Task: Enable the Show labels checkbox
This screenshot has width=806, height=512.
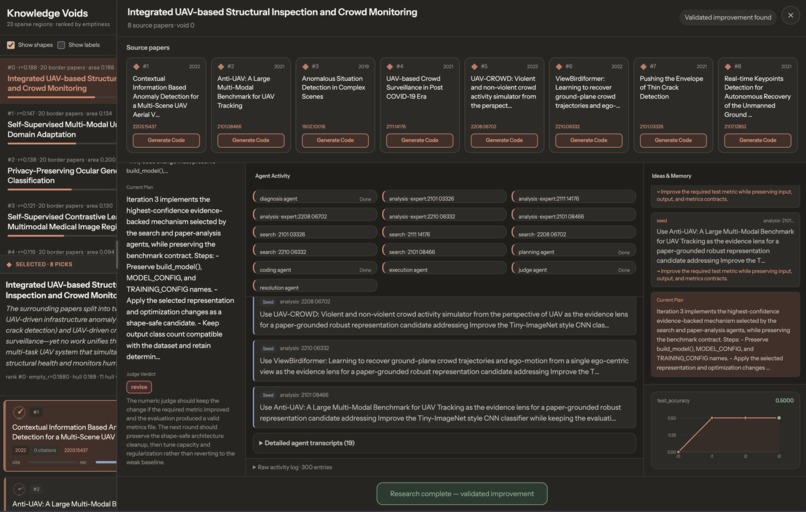Action: tap(61, 45)
